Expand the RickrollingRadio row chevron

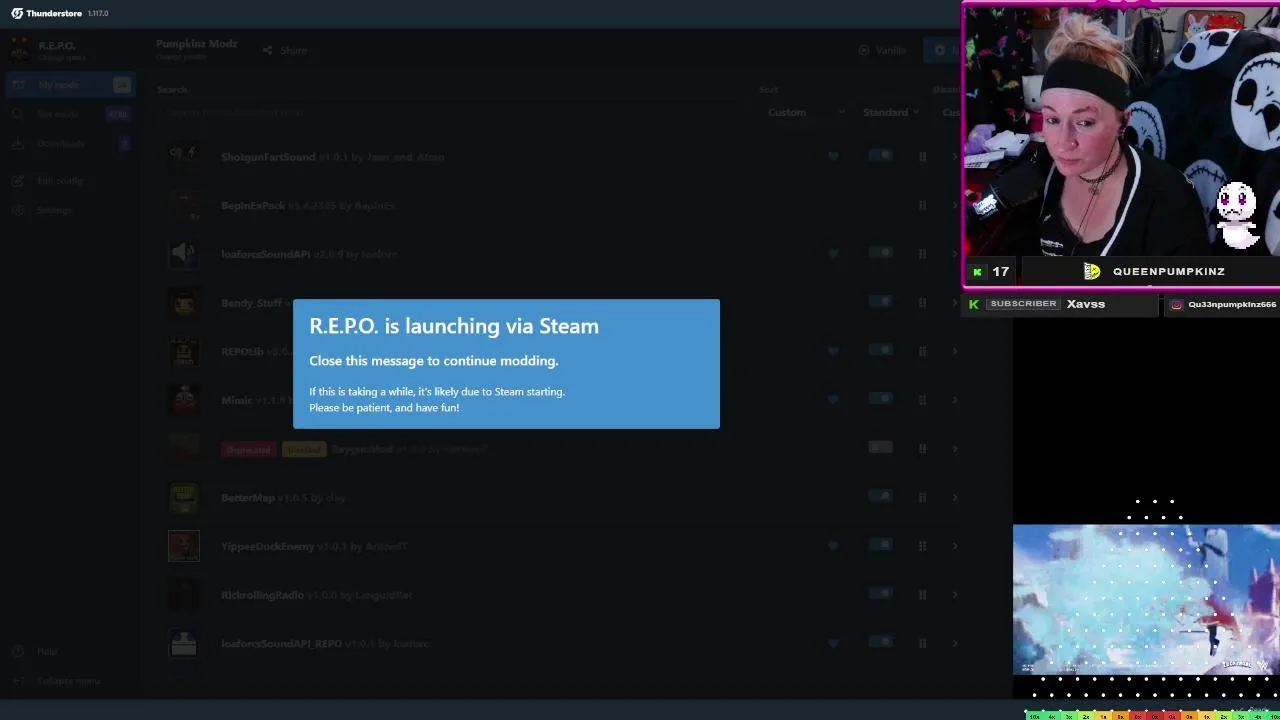(x=954, y=594)
